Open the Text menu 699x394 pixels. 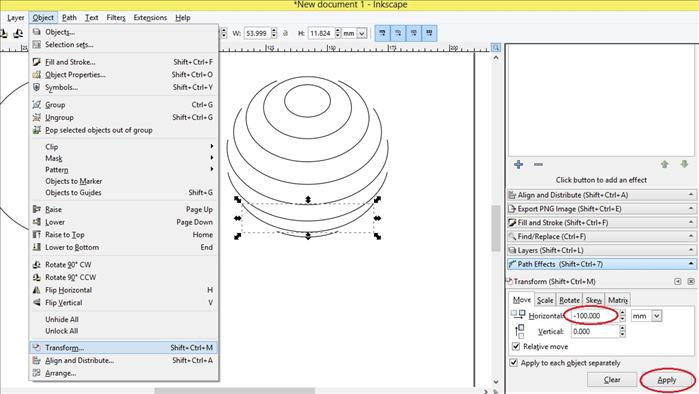click(92, 18)
